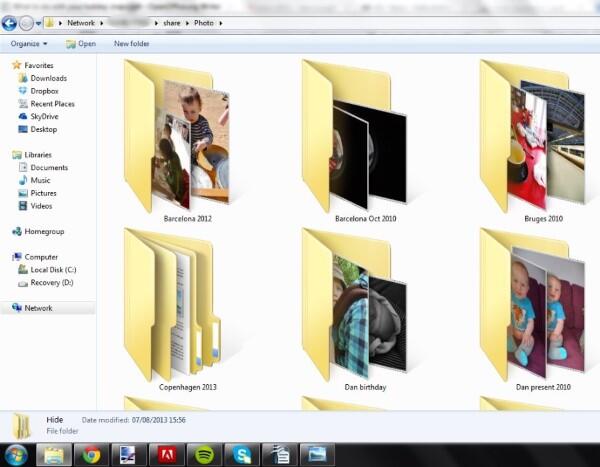This screenshot has height=467, width=600.
Task: Launch Google Chrome from the taskbar
Action: (91, 455)
